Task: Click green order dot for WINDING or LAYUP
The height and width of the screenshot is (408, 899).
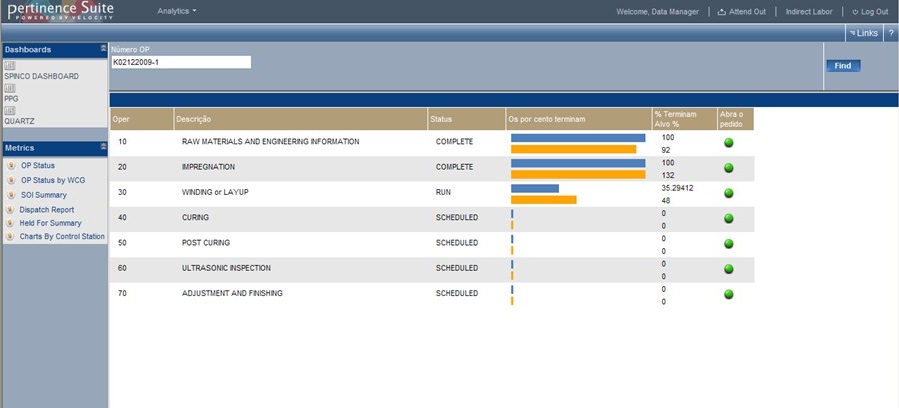Action: 728,193
